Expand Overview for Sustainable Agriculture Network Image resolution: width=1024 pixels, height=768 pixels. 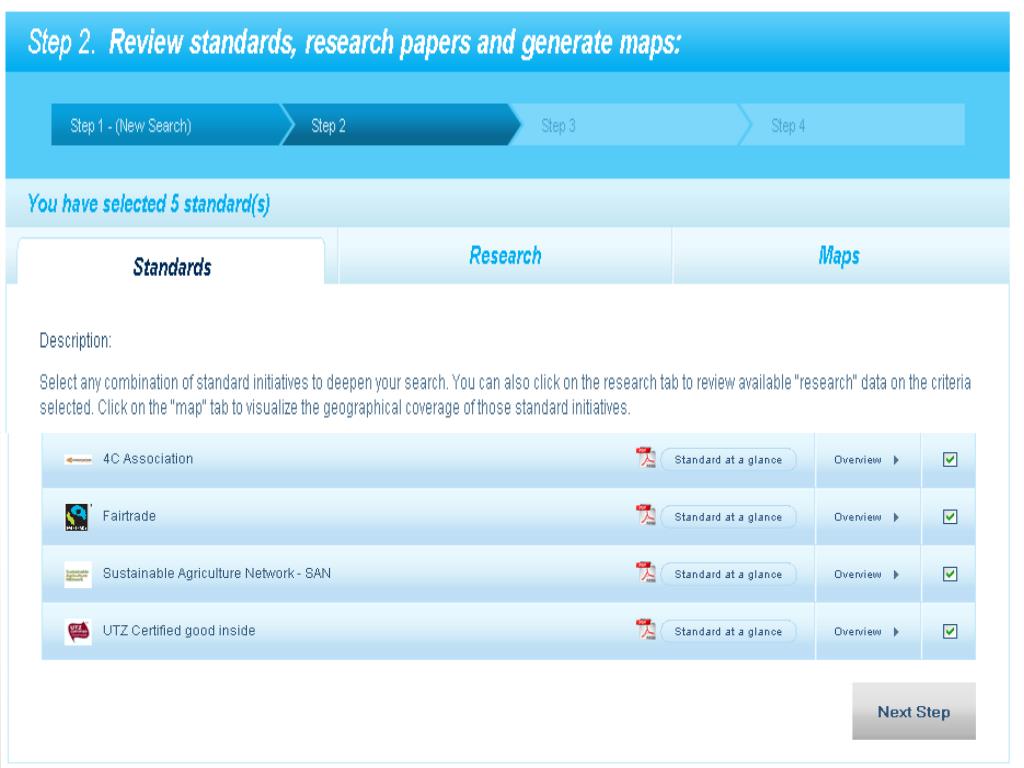point(867,575)
